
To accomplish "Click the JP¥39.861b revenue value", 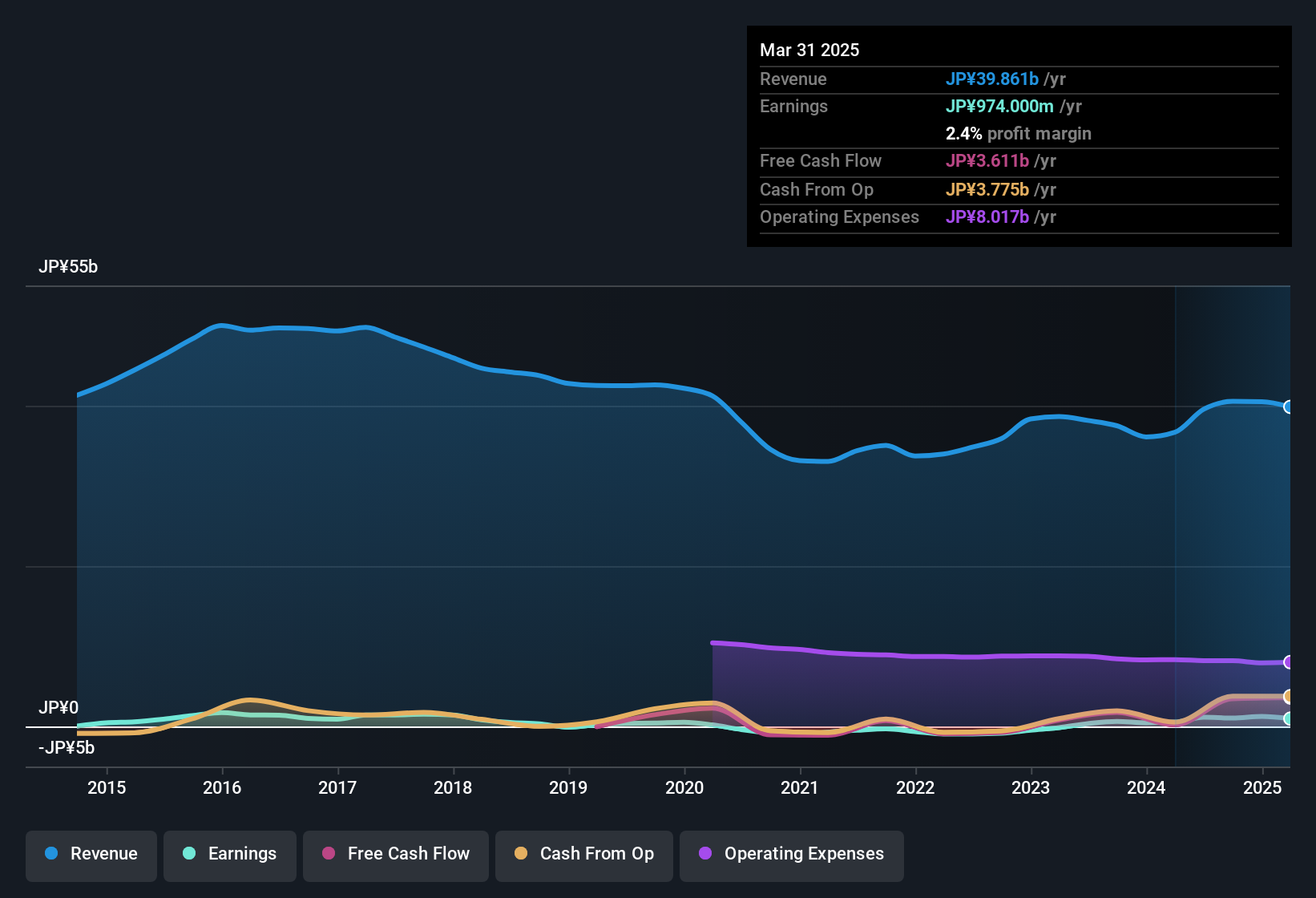I will coord(992,79).
